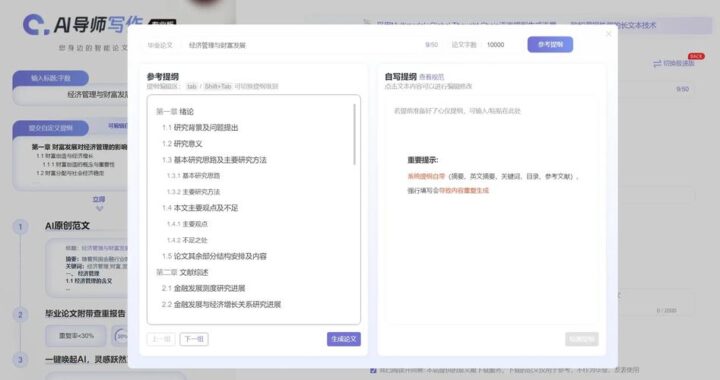Click the 提交自定义提纲 tab in background page

tap(51, 128)
